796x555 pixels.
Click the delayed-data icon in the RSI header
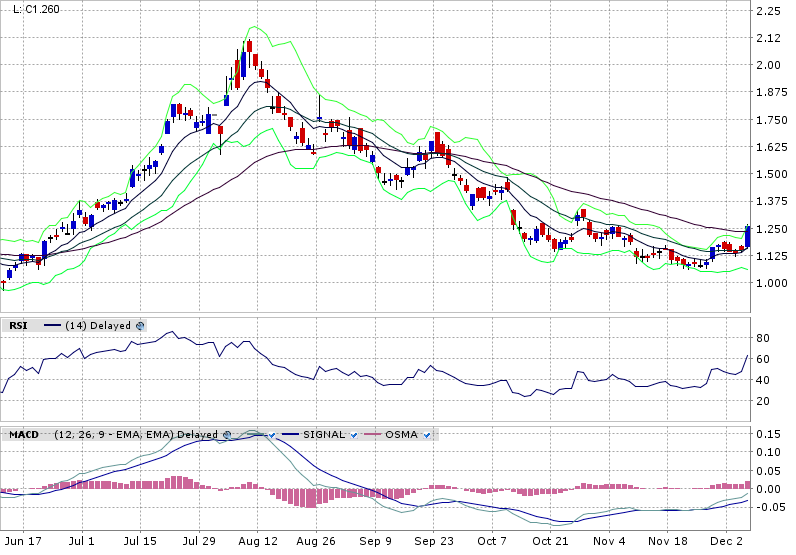point(140,325)
